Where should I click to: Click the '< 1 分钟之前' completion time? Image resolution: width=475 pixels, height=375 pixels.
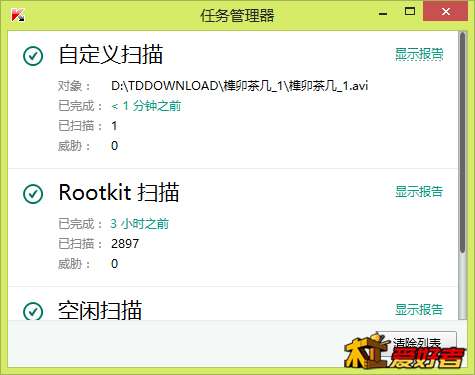(x=146, y=106)
